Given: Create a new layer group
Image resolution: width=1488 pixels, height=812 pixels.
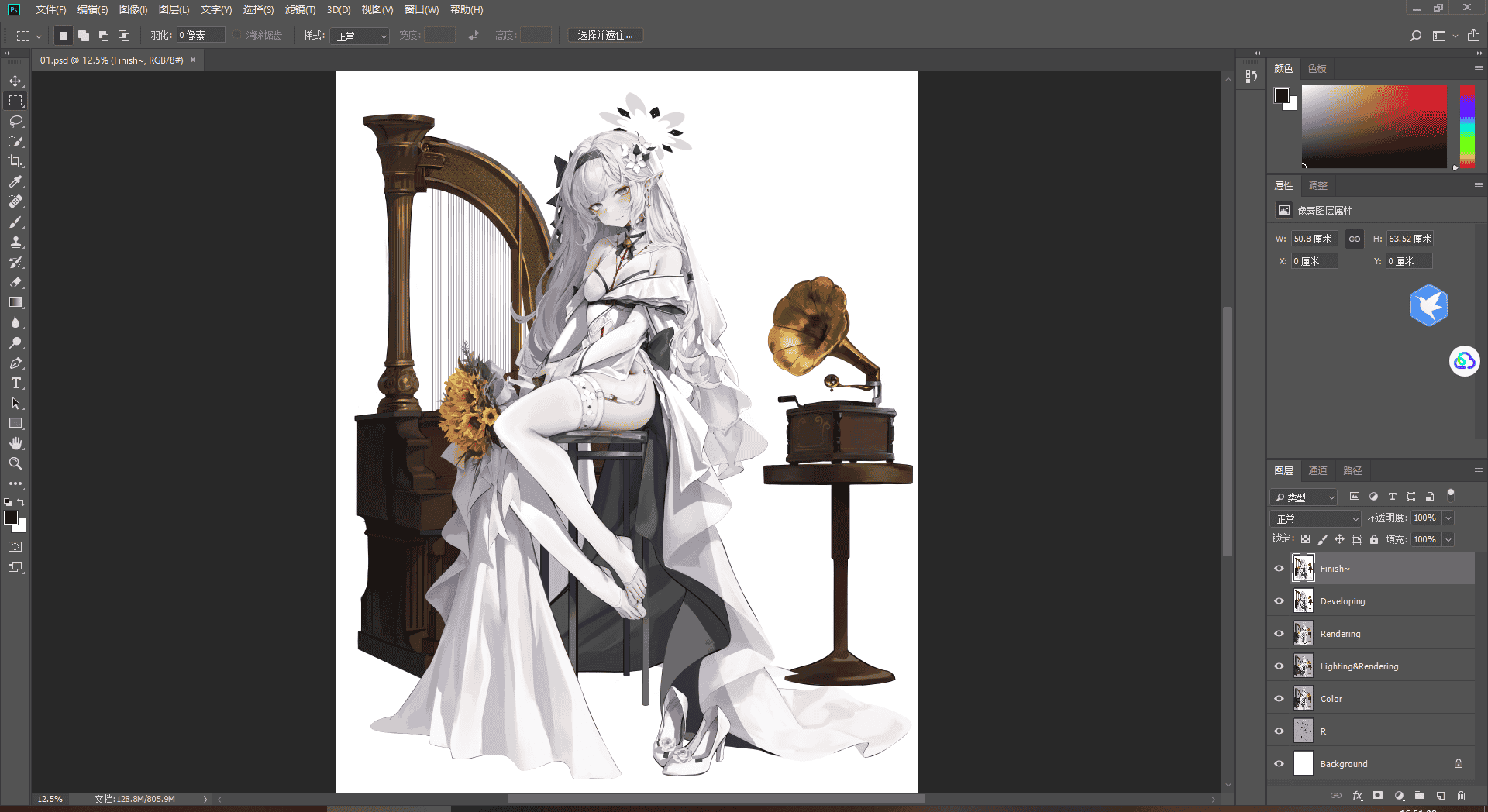Looking at the screenshot, I should pyautogui.click(x=1419, y=796).
